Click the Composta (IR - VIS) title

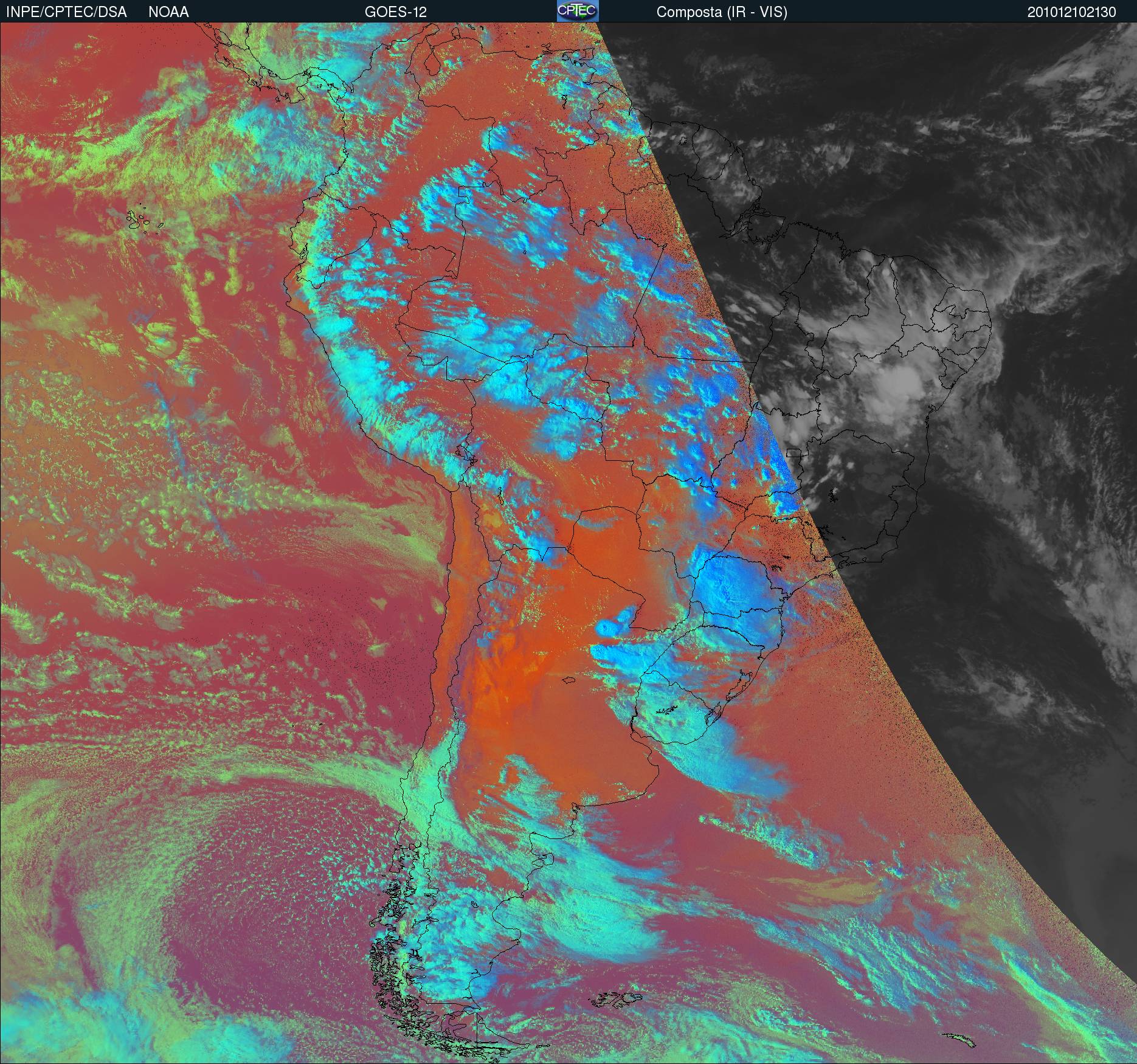click(x=722, y=12)
